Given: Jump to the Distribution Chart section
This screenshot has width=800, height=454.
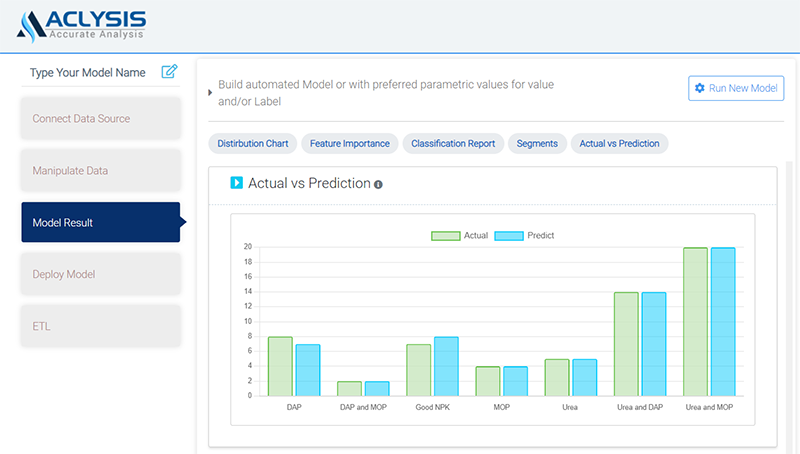Looking at the screenshot, I should (252, 143).
